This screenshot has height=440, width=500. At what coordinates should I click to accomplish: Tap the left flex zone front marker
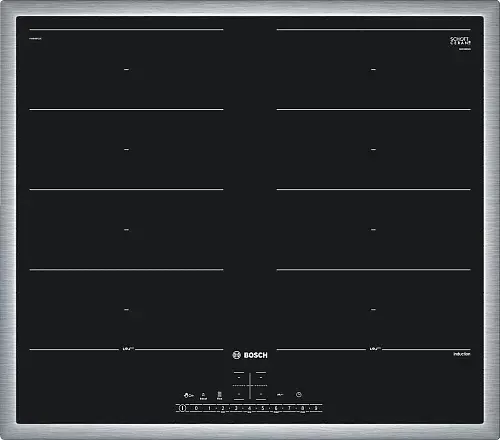(x=128, y=349)
